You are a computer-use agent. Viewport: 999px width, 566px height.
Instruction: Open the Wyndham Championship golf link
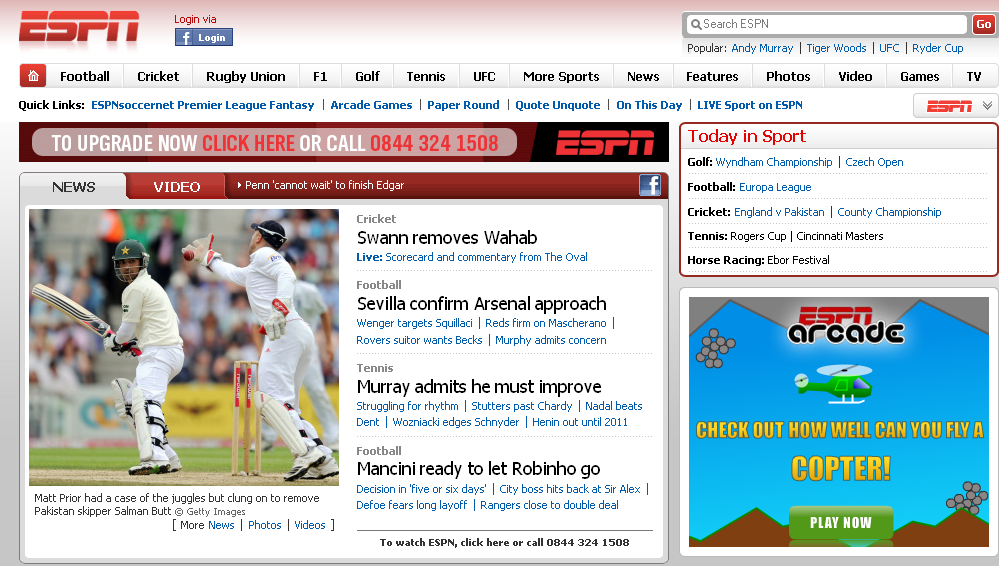[773, 162]
